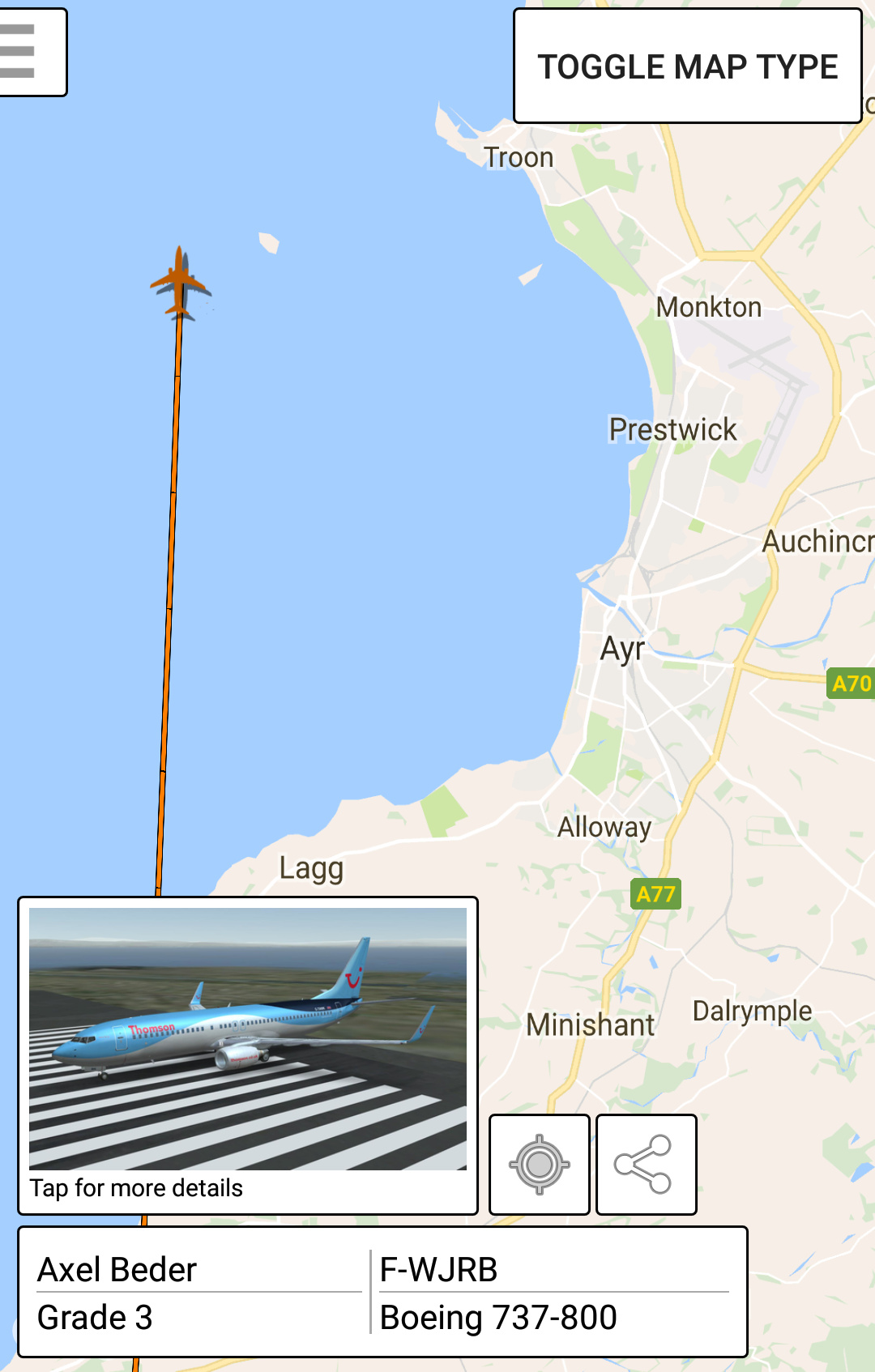Tap for more details text
This screenshot has height=1372, width=875.
point(136,1188)
